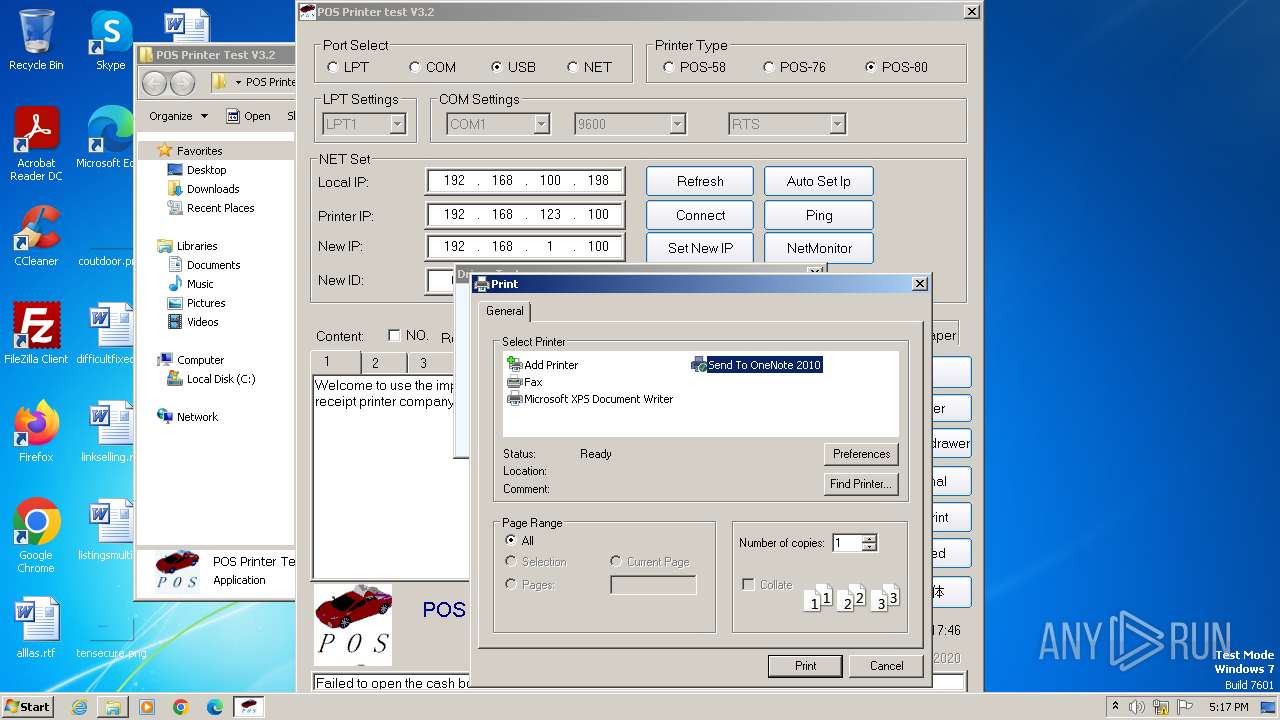Select USB port radio button

click(497, 67)
